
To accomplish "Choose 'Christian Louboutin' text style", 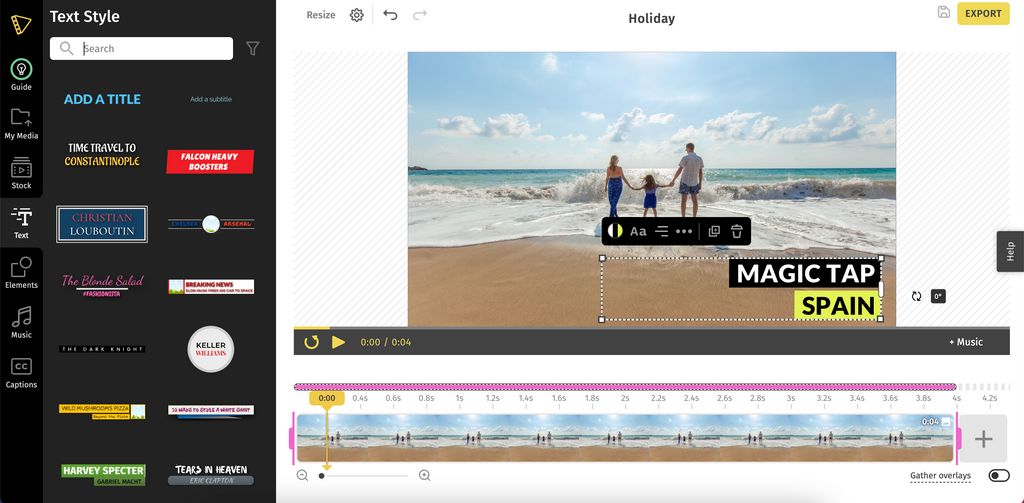I will tap(102, 224).
